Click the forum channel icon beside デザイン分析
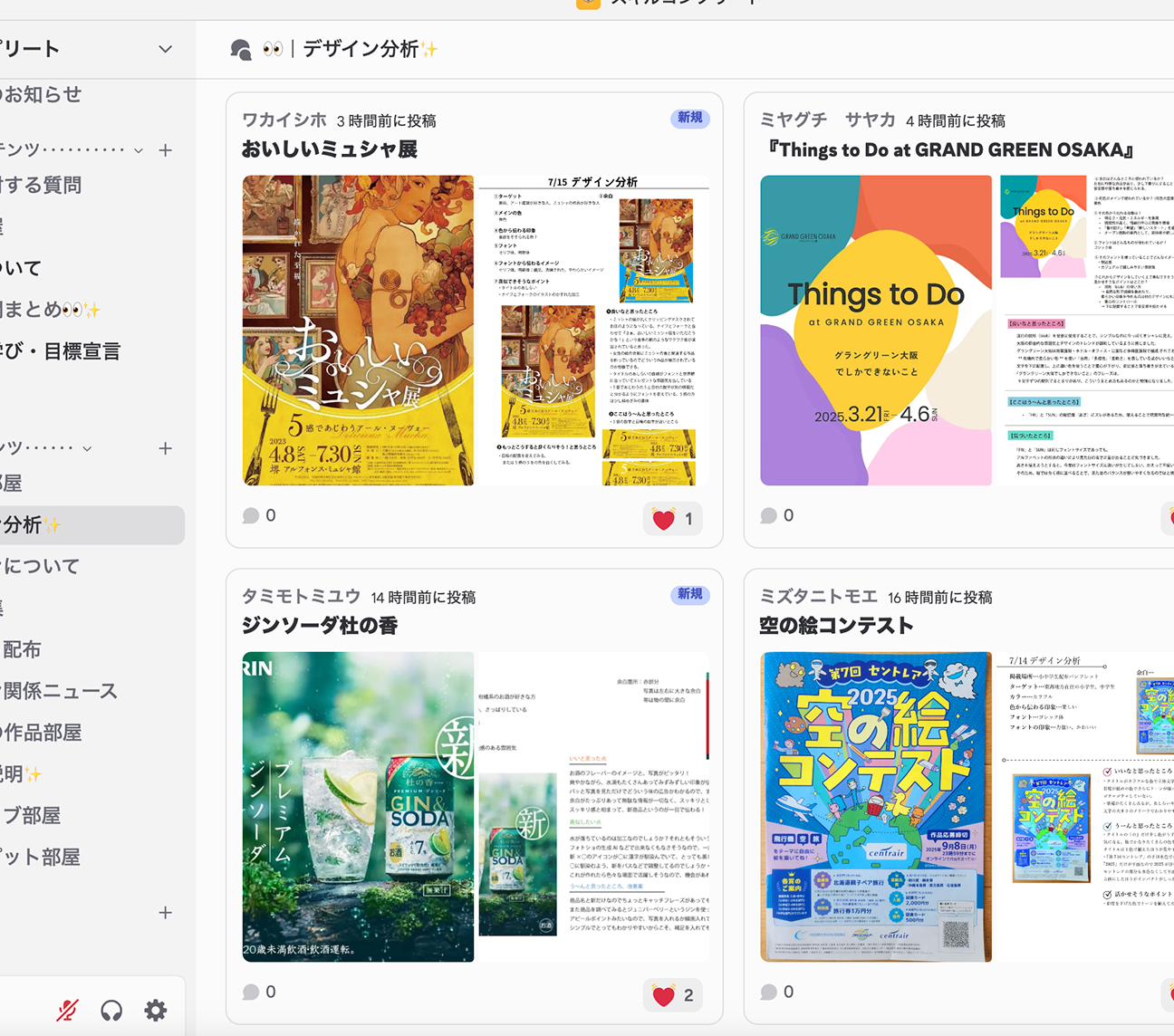This screenshot has height=1036, width=1174. tap(241, 50)
